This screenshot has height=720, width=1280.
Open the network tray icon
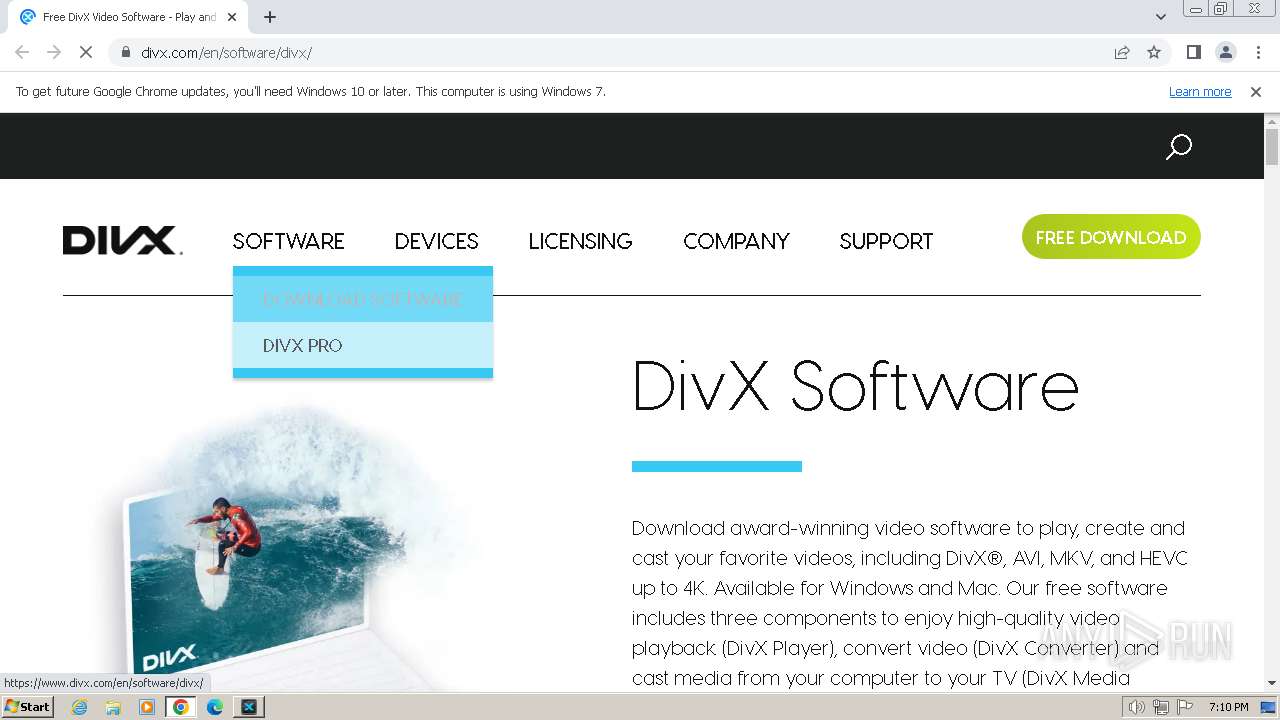1161,707
